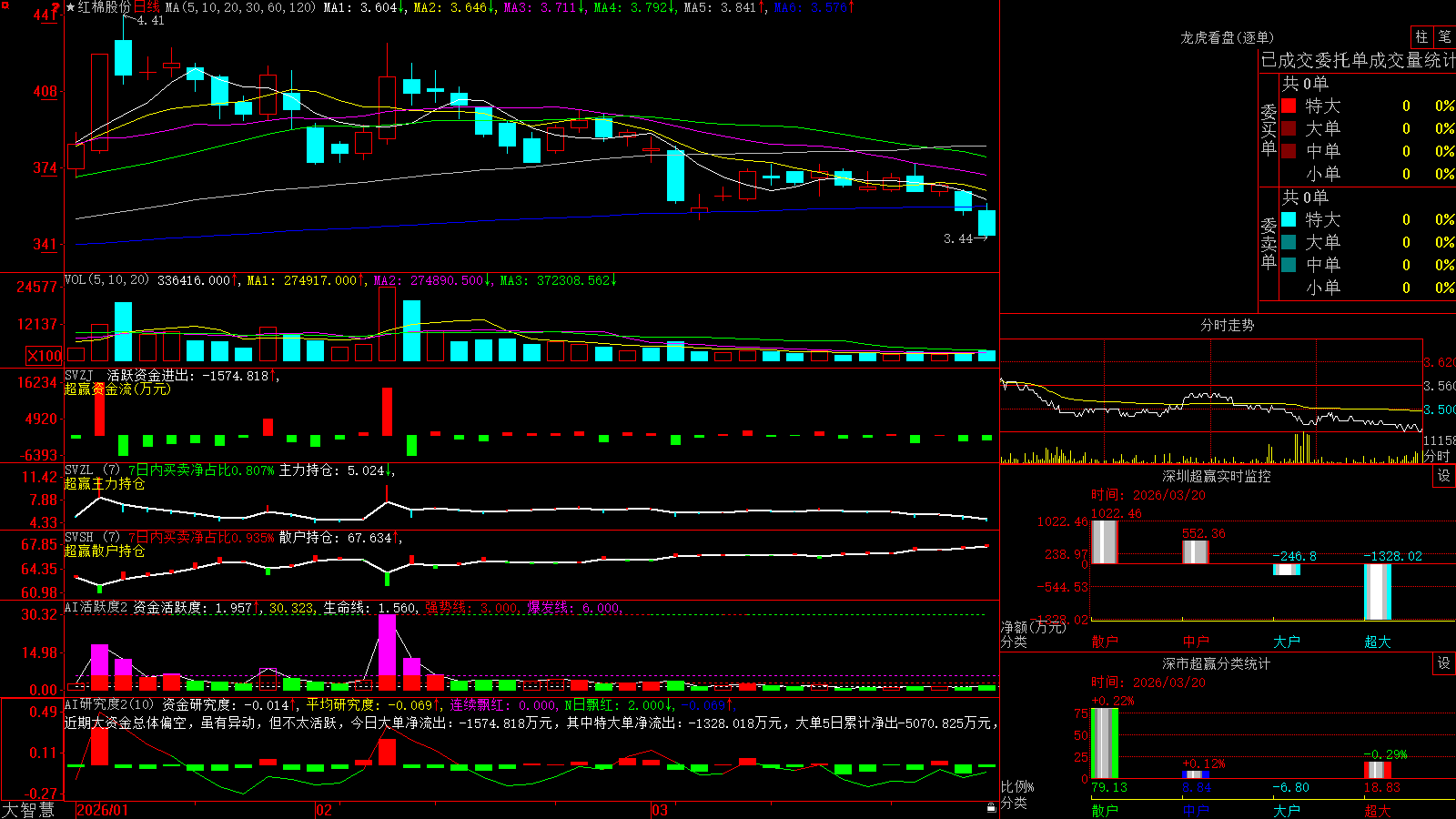This screenshot has height=819, width=1456.
Task: Click the 79.13 ratio value
Action: 1109,787
